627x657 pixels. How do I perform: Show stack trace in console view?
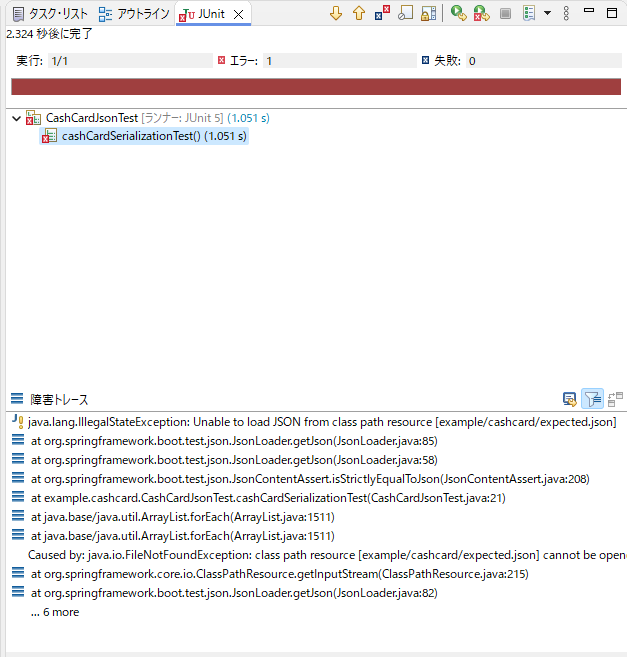tap(569, 399)
